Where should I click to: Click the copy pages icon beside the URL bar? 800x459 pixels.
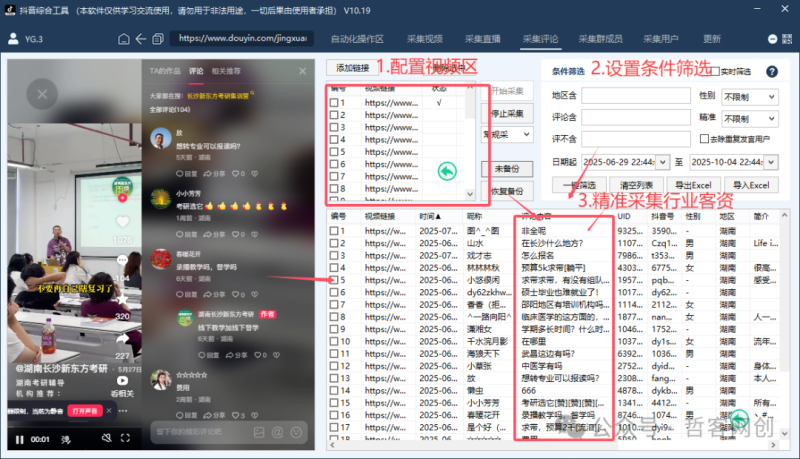(158, 39)
